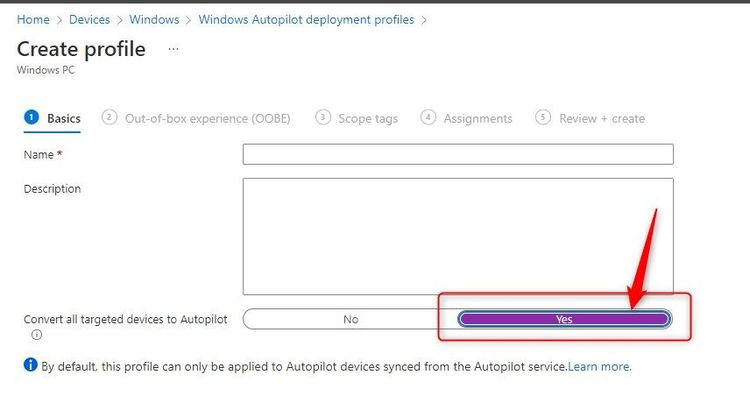The height and width of the screenshot is (410, 750).
Task: Set Convert all targeted devices to Yes
Action: 564,319
